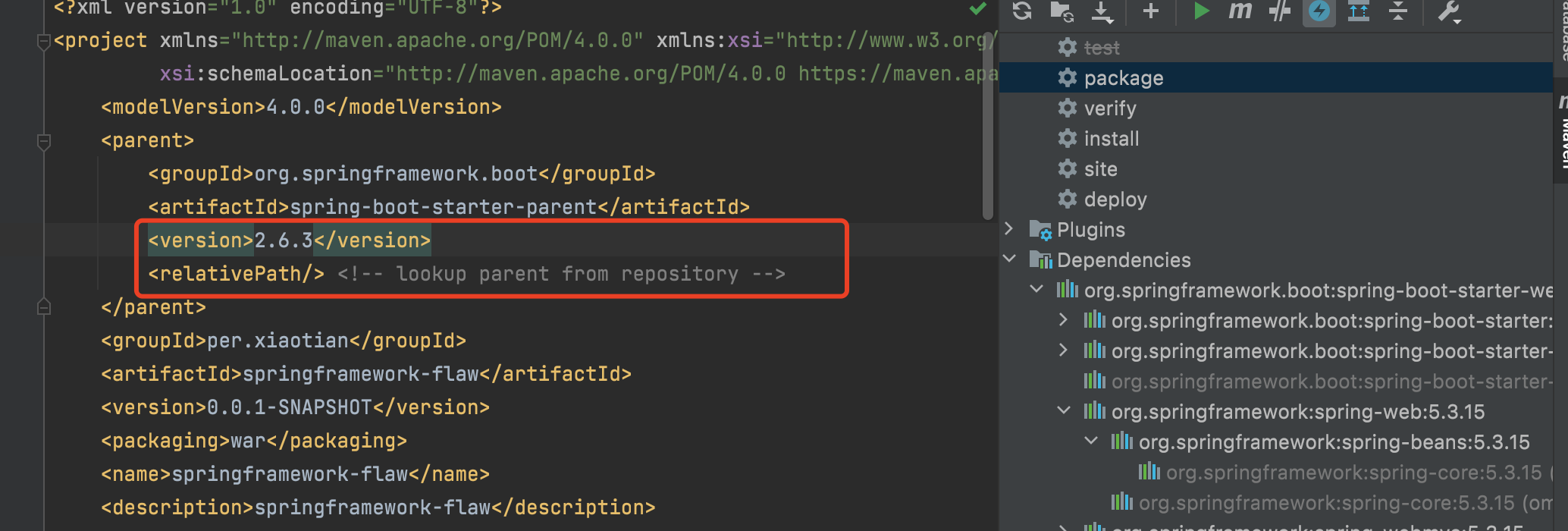
Task: Run Maven build with green play icon
Action: coord(1201,11)
